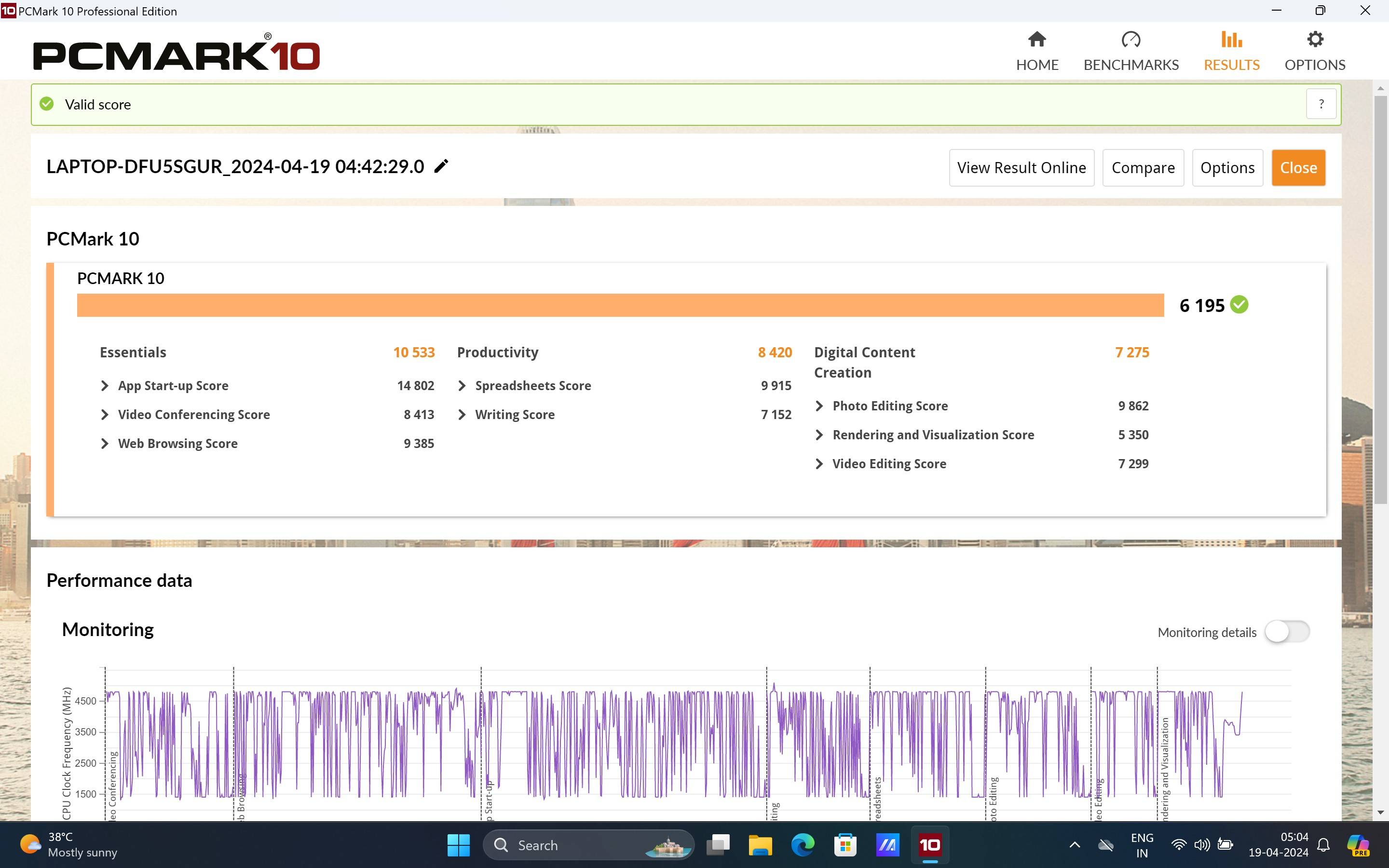The width and height of the screenshot is (1389, 868).
Task: Click the orange Close result button
Action: 1298,168
